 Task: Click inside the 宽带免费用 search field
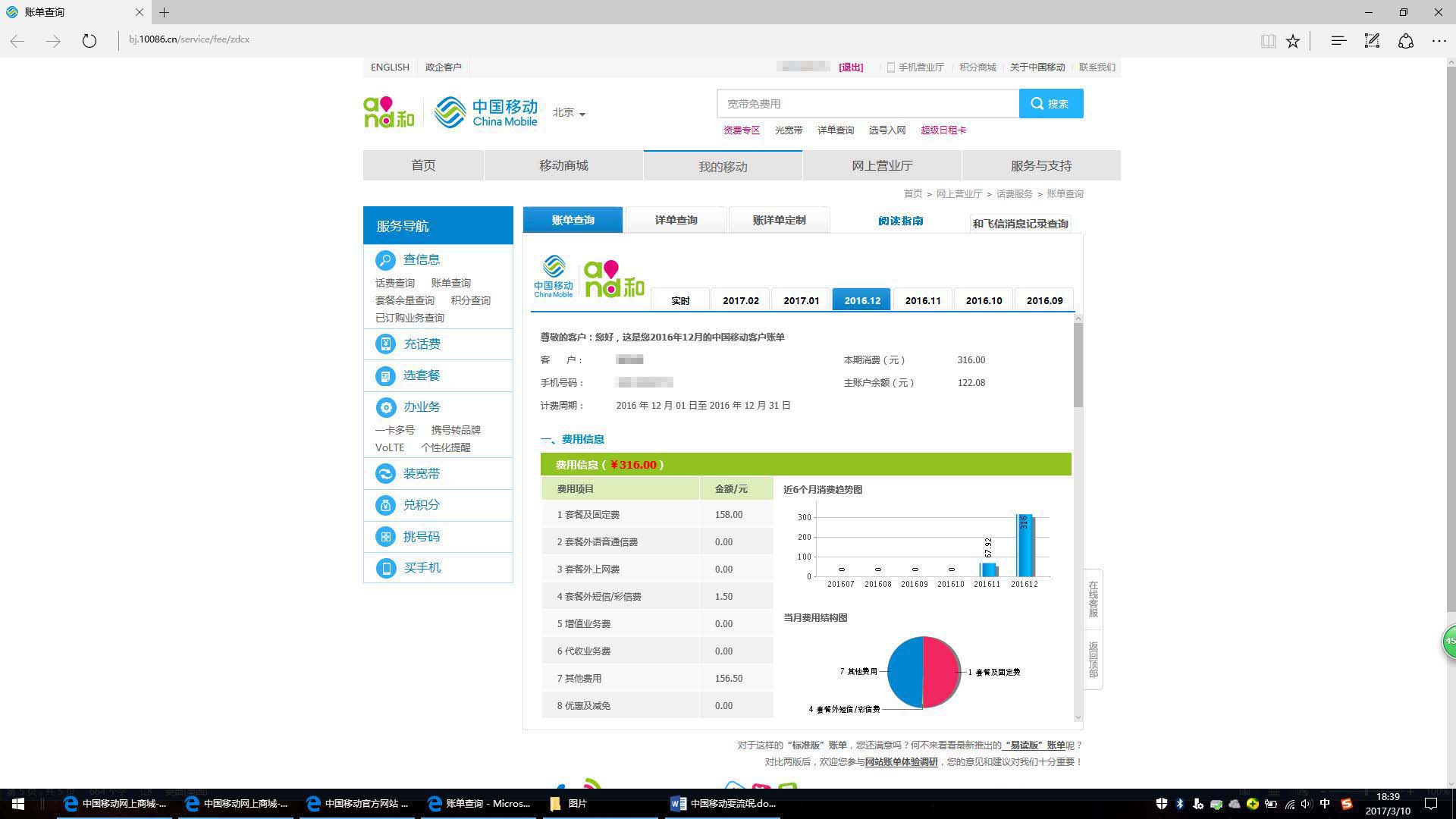868,104
